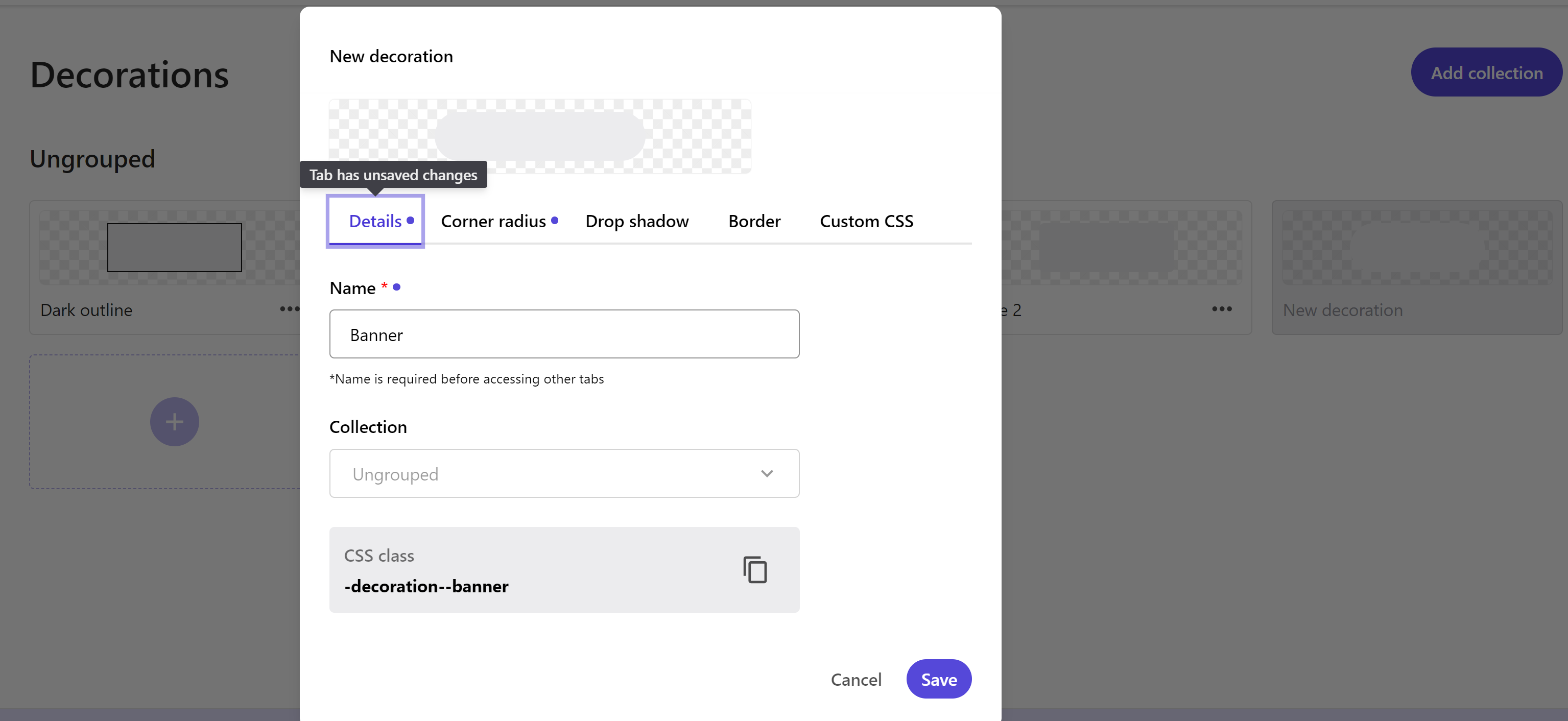This screenshot has width=1568, height=721.
Task: Click the 'New decoration' card label
Action: (1342, 310)
